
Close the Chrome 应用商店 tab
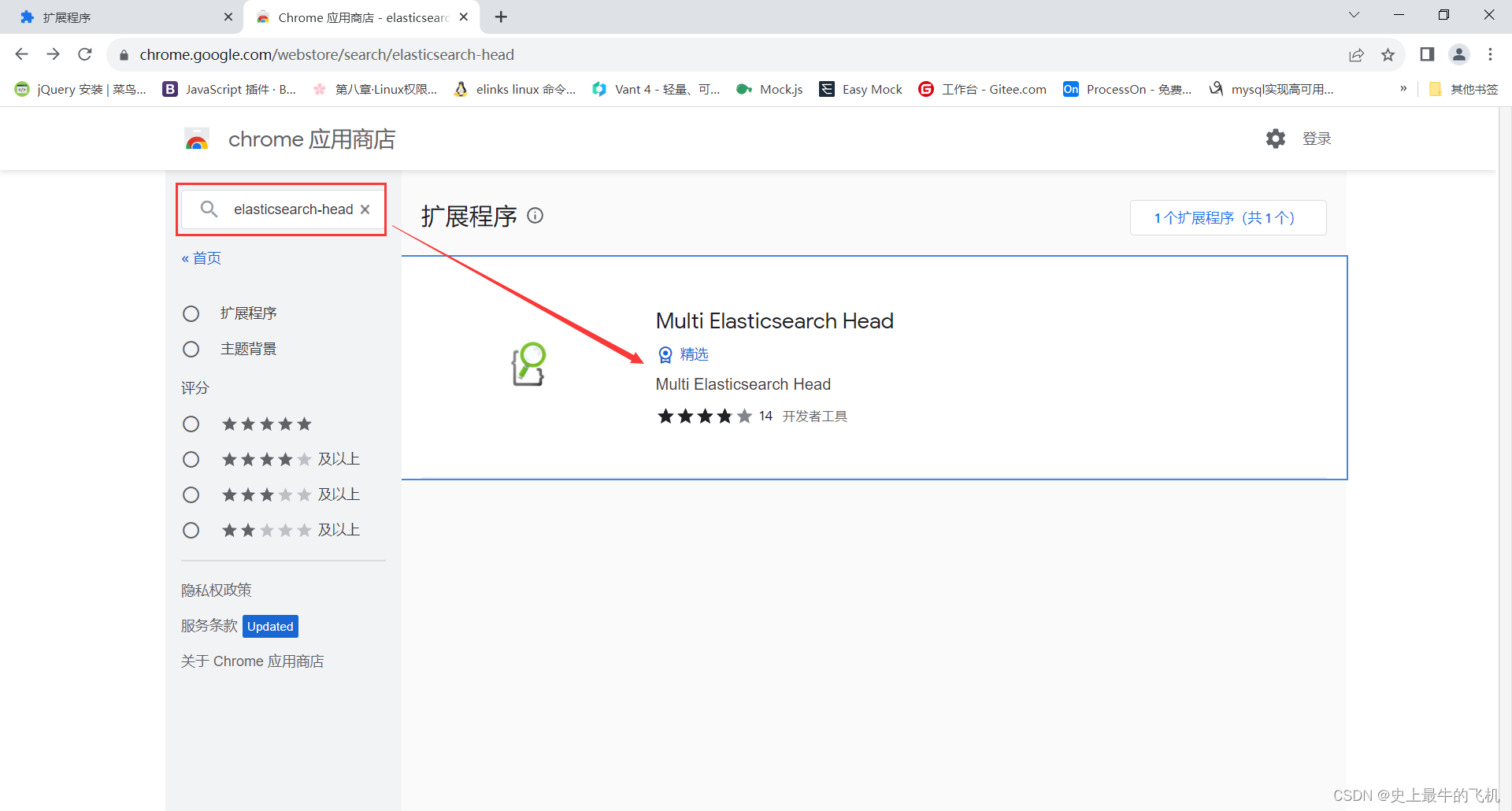point(464,17)
